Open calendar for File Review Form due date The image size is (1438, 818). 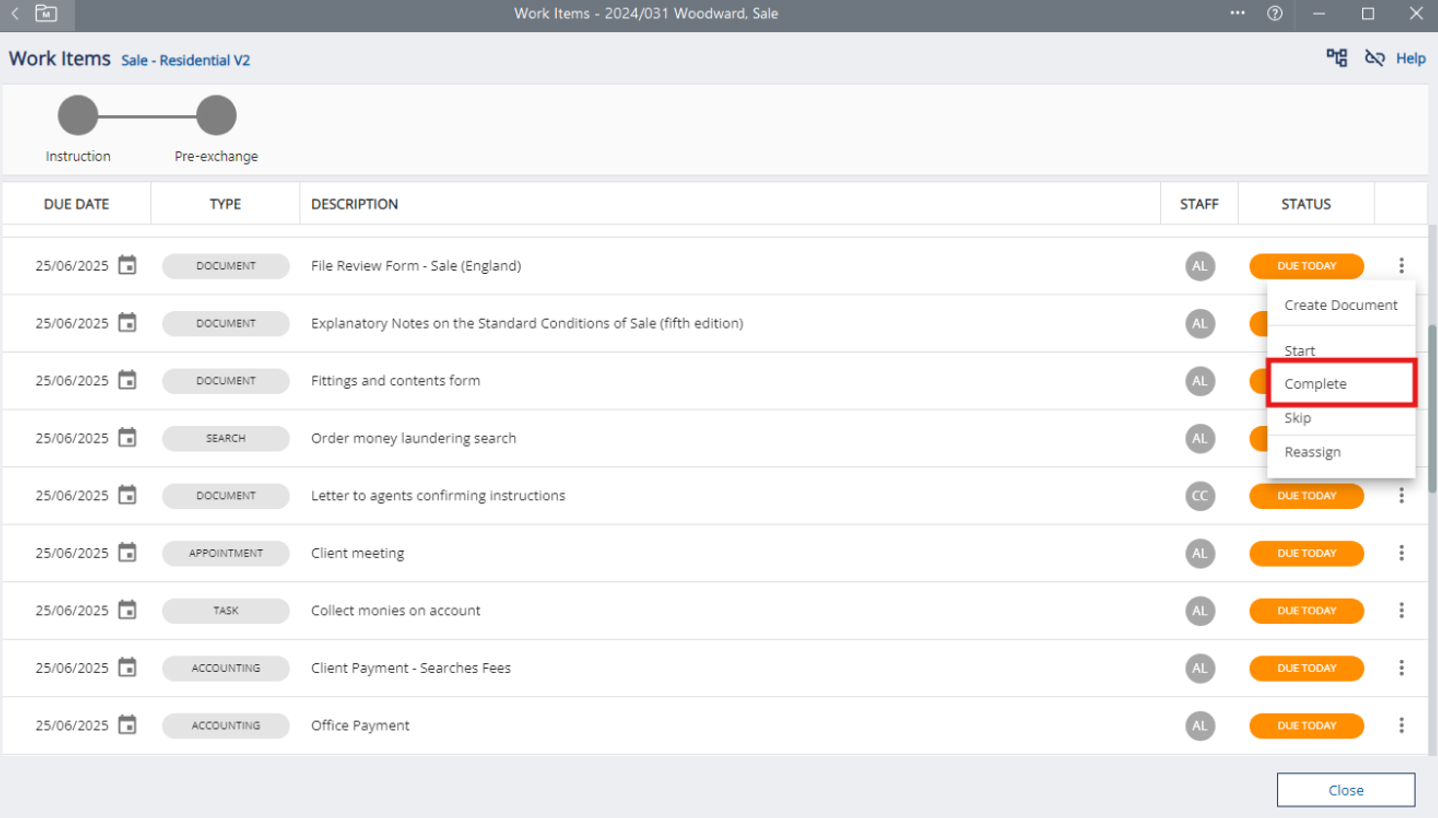pyautogui.click(x=127, y=266)
